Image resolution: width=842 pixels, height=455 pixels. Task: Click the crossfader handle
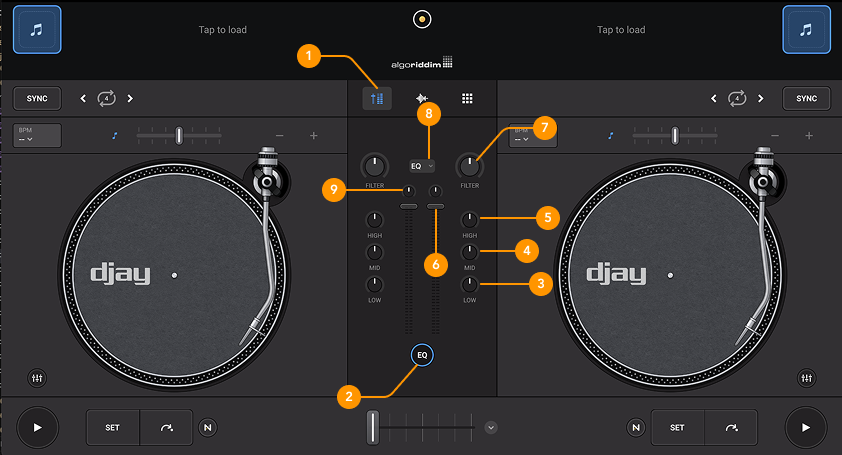click(x=373, y=428)
